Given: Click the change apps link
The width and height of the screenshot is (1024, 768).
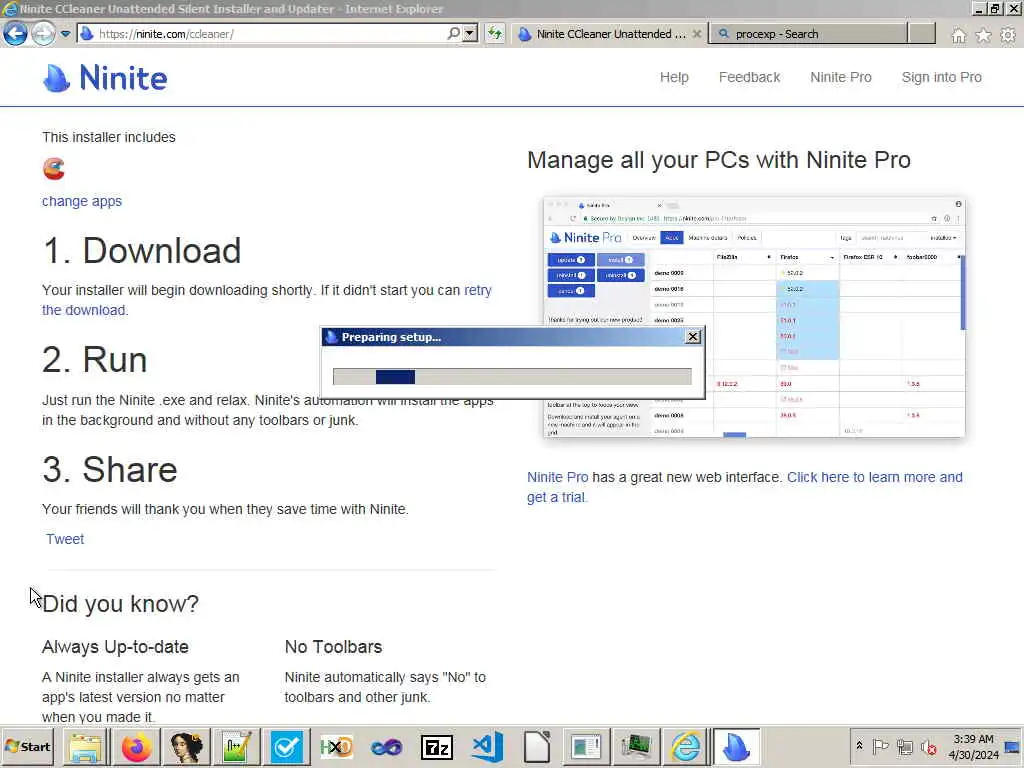Looking at the screenshot, I should [x=82, y=201].
